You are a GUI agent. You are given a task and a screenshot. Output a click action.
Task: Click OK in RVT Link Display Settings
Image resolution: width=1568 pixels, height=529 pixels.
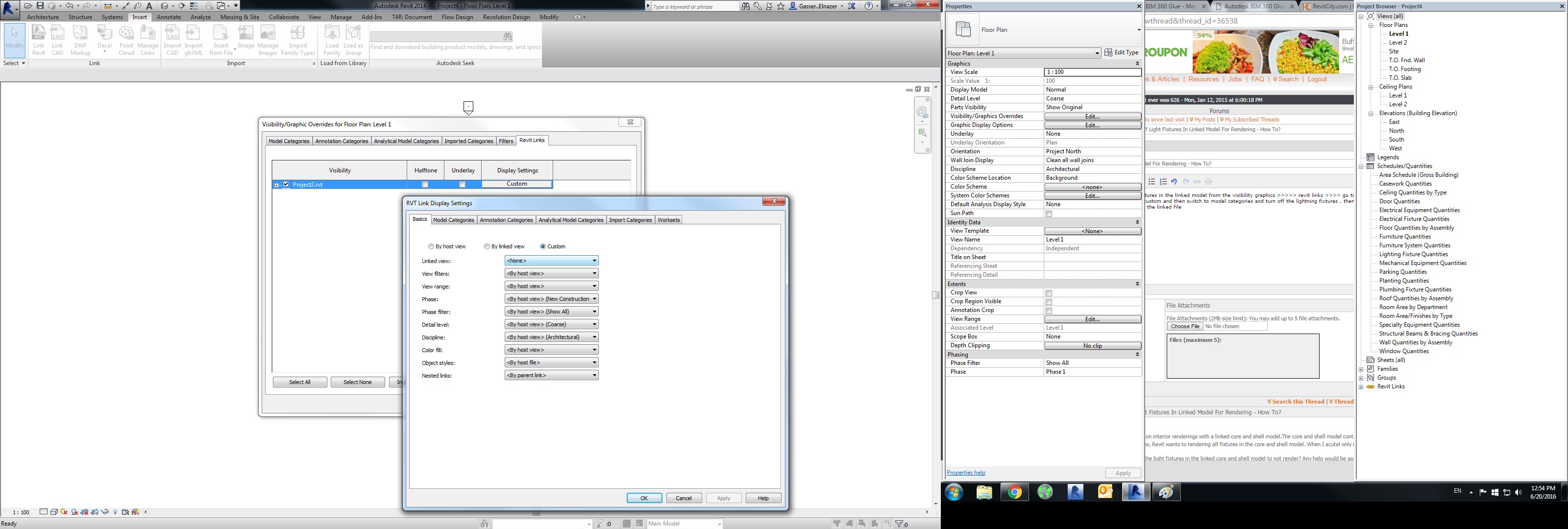(x=644, y=498)
